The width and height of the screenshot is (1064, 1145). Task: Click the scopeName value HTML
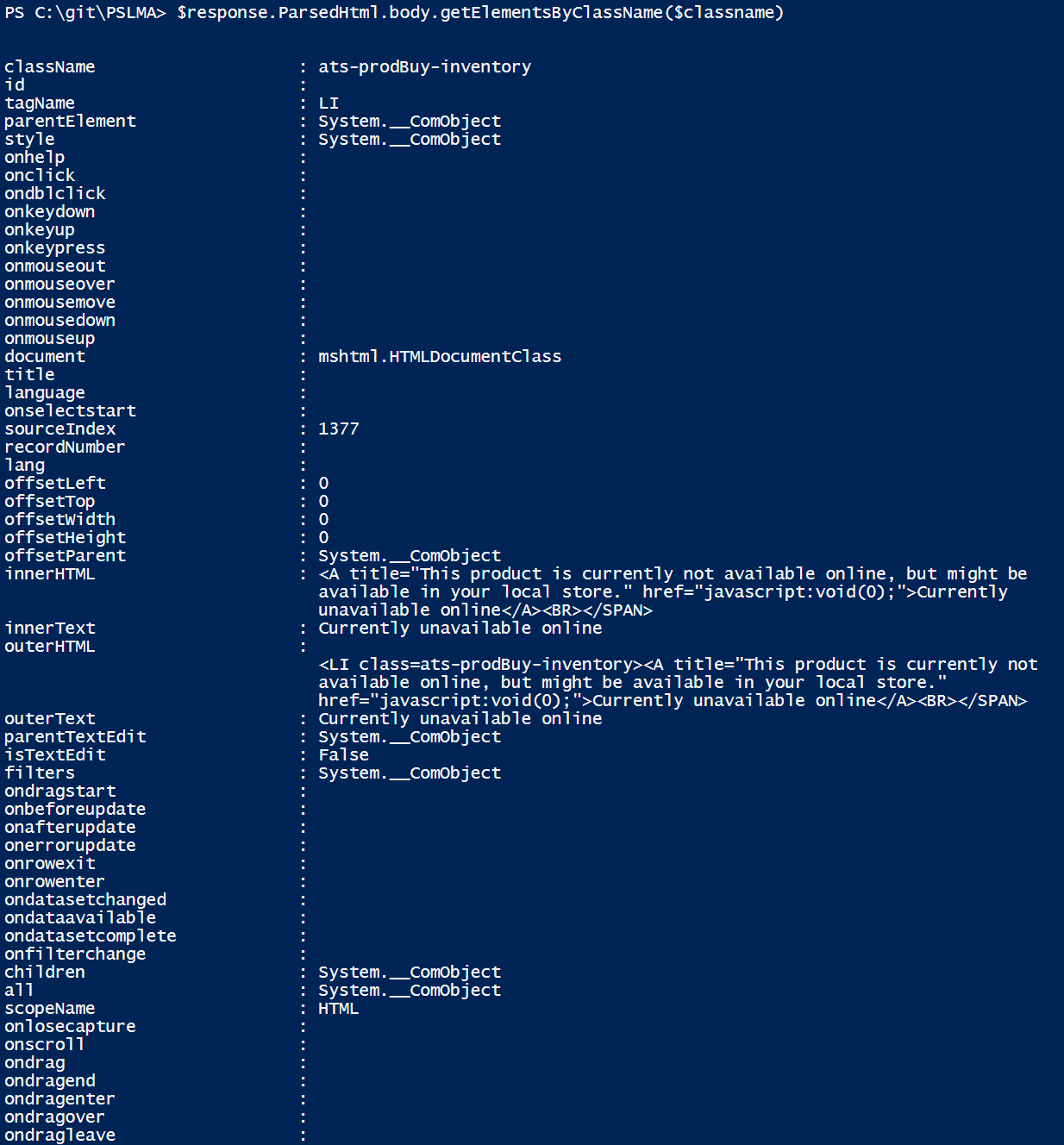(x=339, y=1009)
